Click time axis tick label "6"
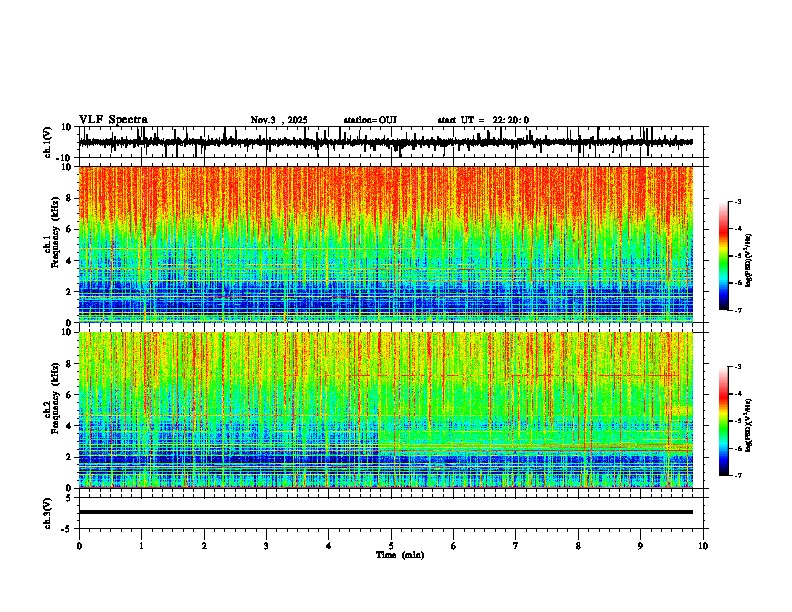792x612 pixels. pyautogui.click(x=454, y=546)
